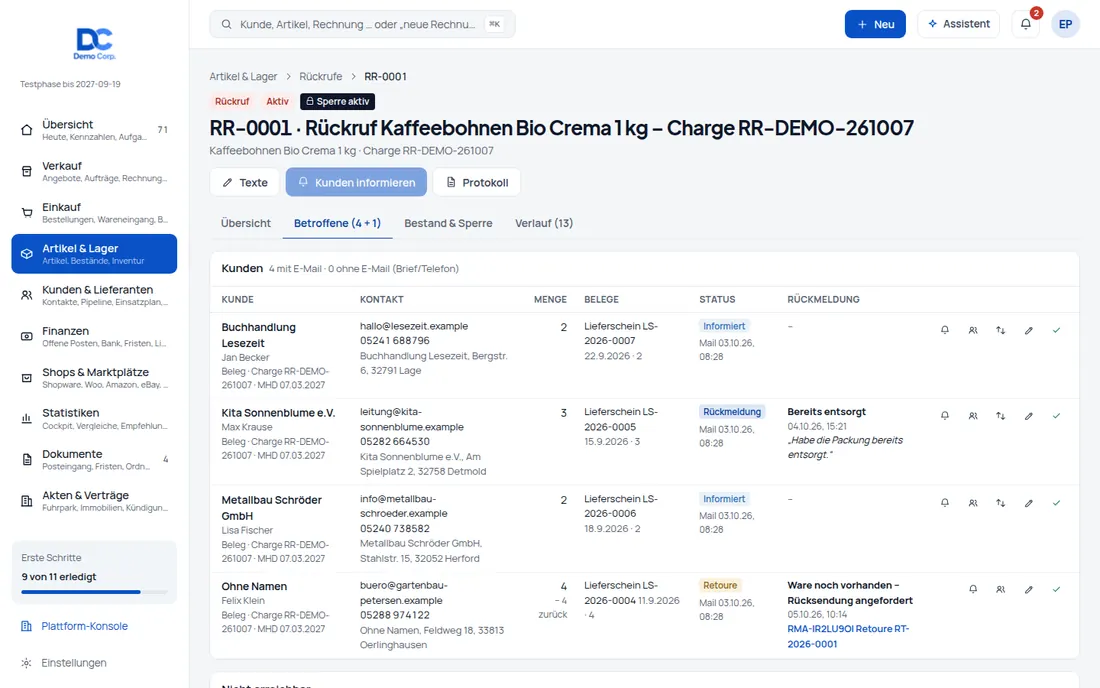Click pencil icon in Kita Sonnenblume row
The image size is (1100, 688).
(1028, 416)
